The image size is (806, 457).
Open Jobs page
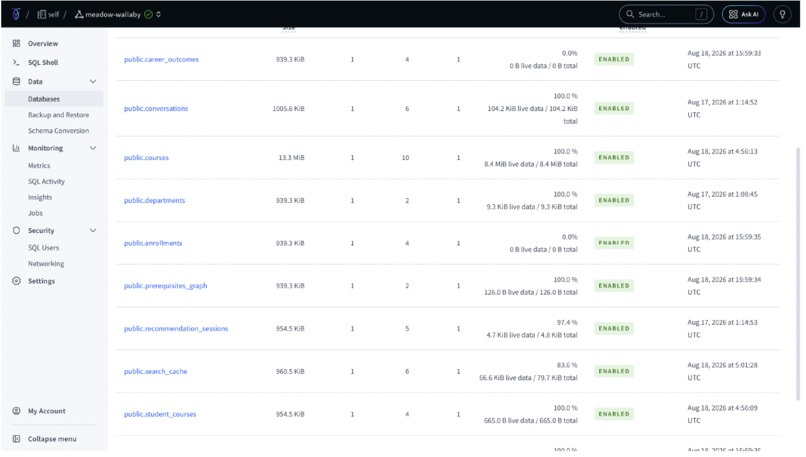(x=35, y=213)
